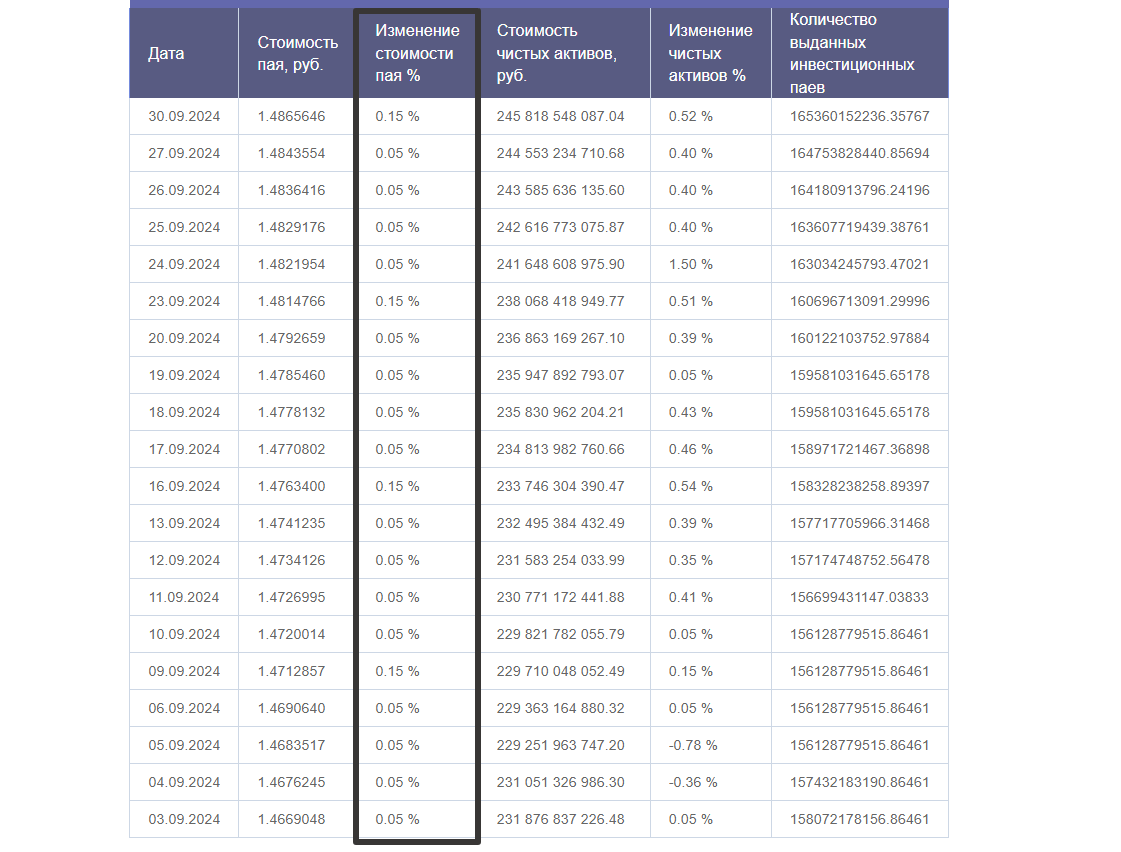Screen dimensions: 1121x852
Task: Click the "Стоимость пая, руб." column header
Action: [x=297, y=54]
